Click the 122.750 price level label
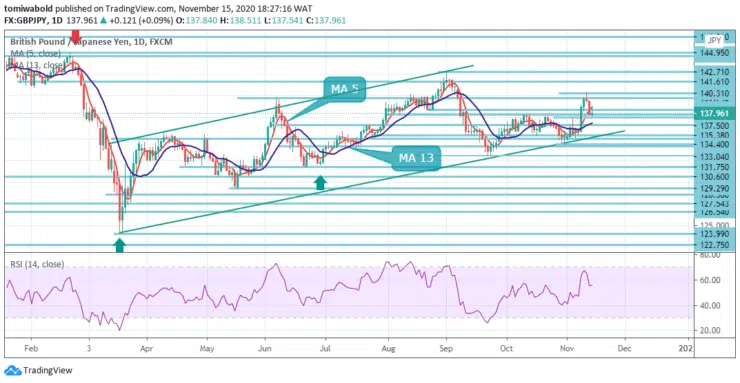Image resolution: width=740 pixels, height=383 pixels. coord(715,245)
